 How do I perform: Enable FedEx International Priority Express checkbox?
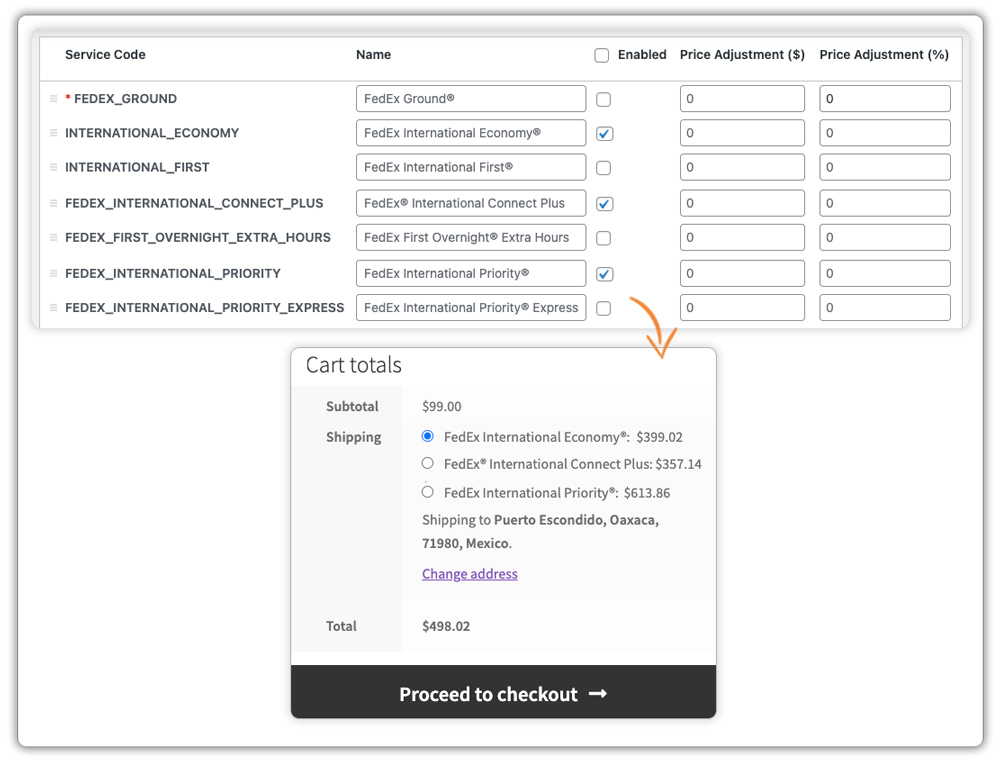pos(603,308)
